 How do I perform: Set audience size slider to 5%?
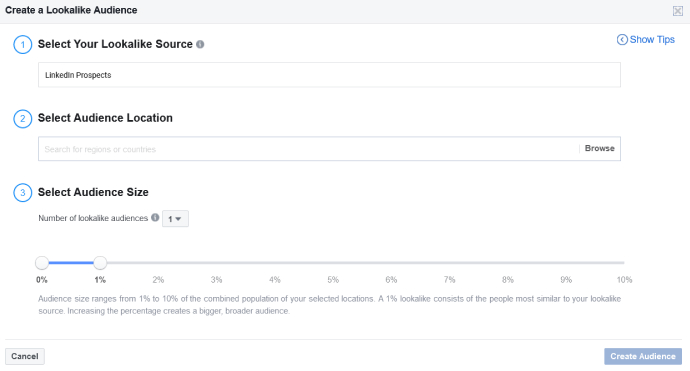(x=333, y=263)
